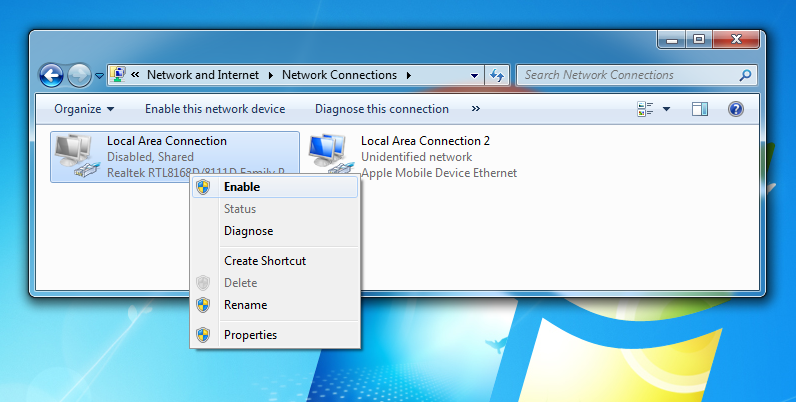The image size is (796, 402).
Task: Choose Diagnose from context menu
Action: pos(275,231)
